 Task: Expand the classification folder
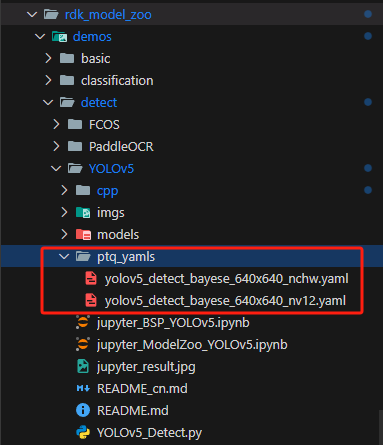point(48,80)
